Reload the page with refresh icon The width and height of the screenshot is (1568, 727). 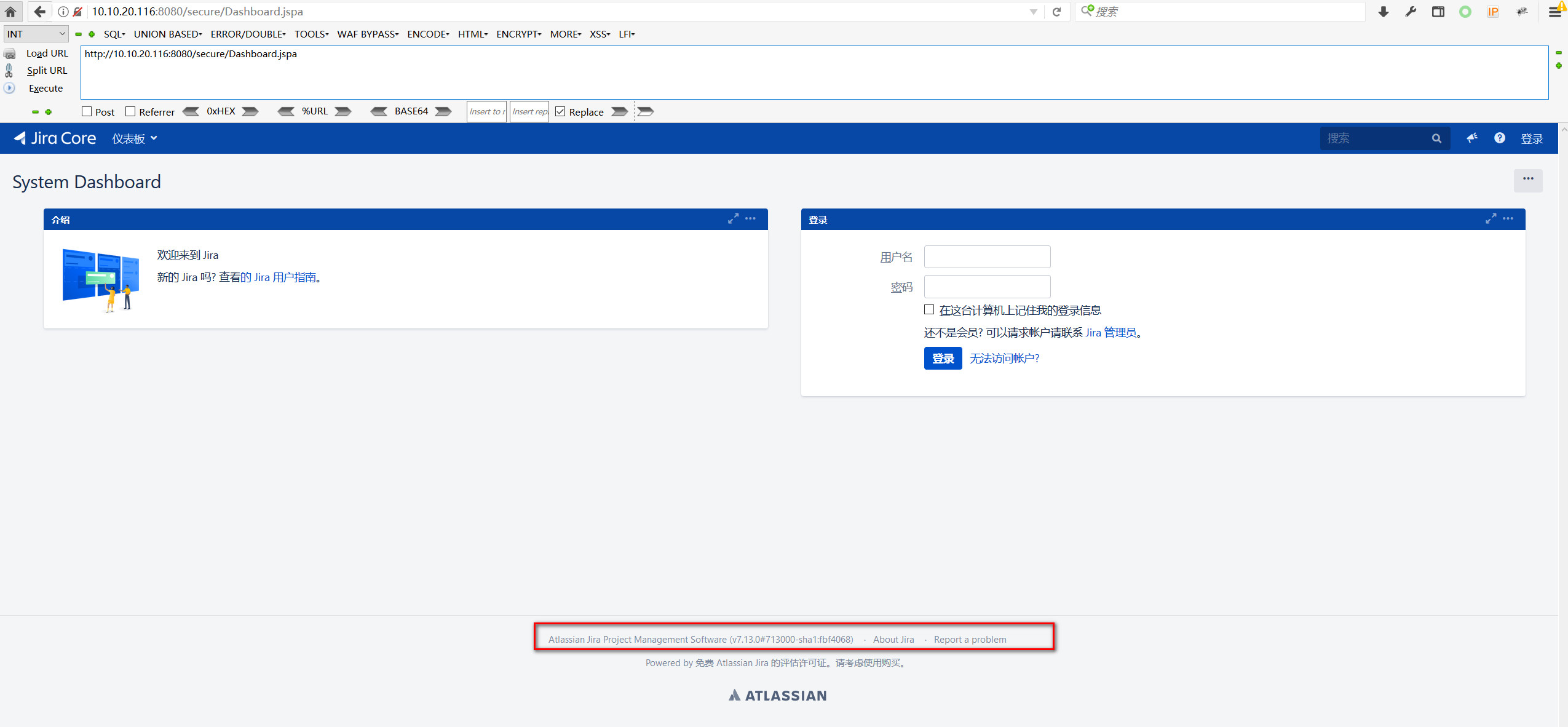tap(1056, 12)
